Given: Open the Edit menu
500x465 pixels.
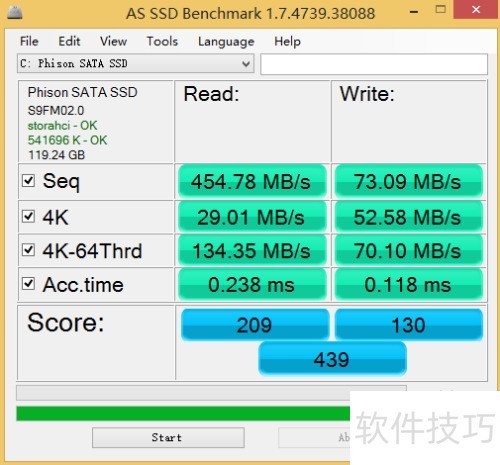Looking at the screenshot, I should click(69, 41).
